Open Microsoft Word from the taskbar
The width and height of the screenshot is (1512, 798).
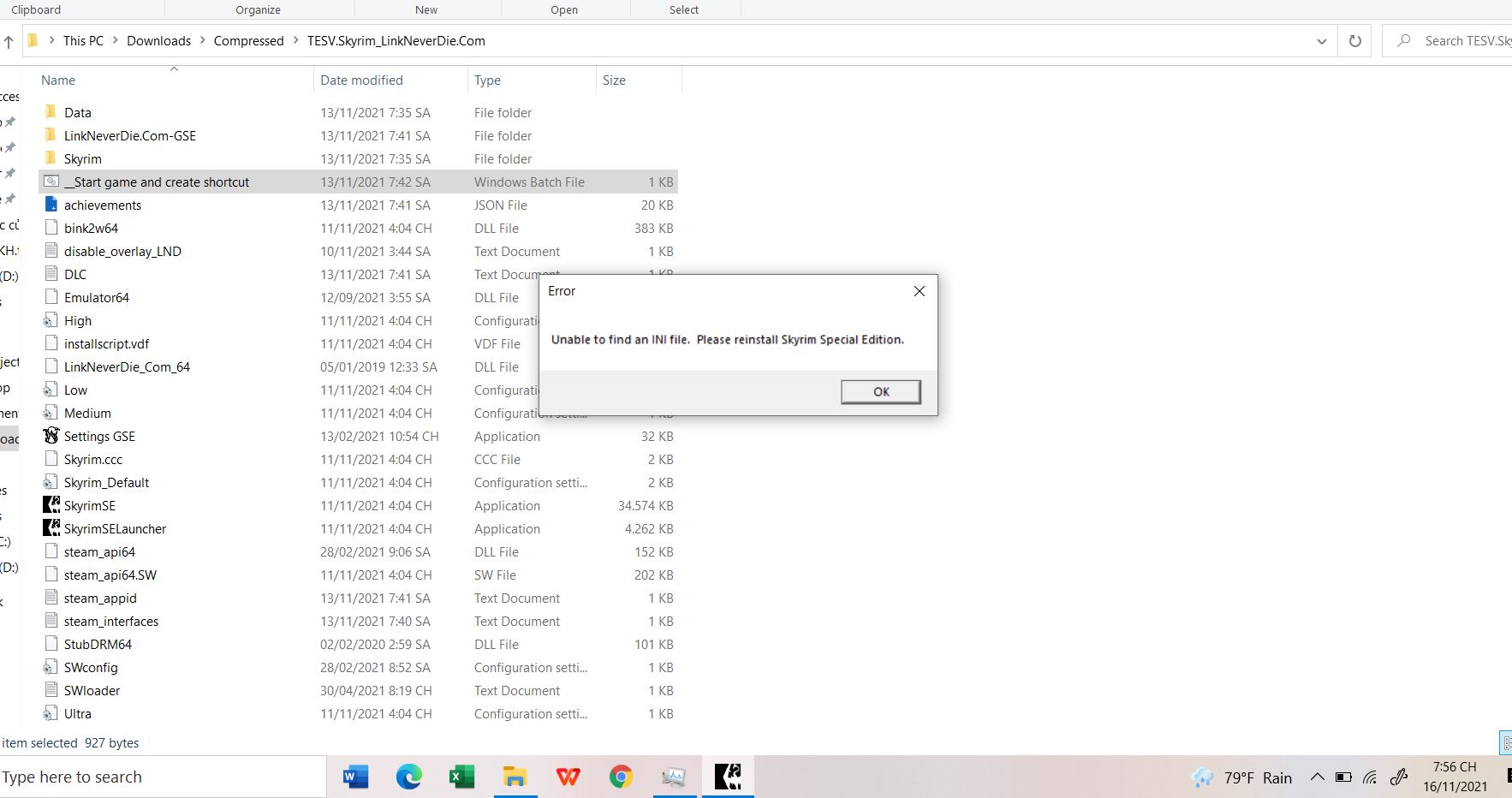[355, 777]
